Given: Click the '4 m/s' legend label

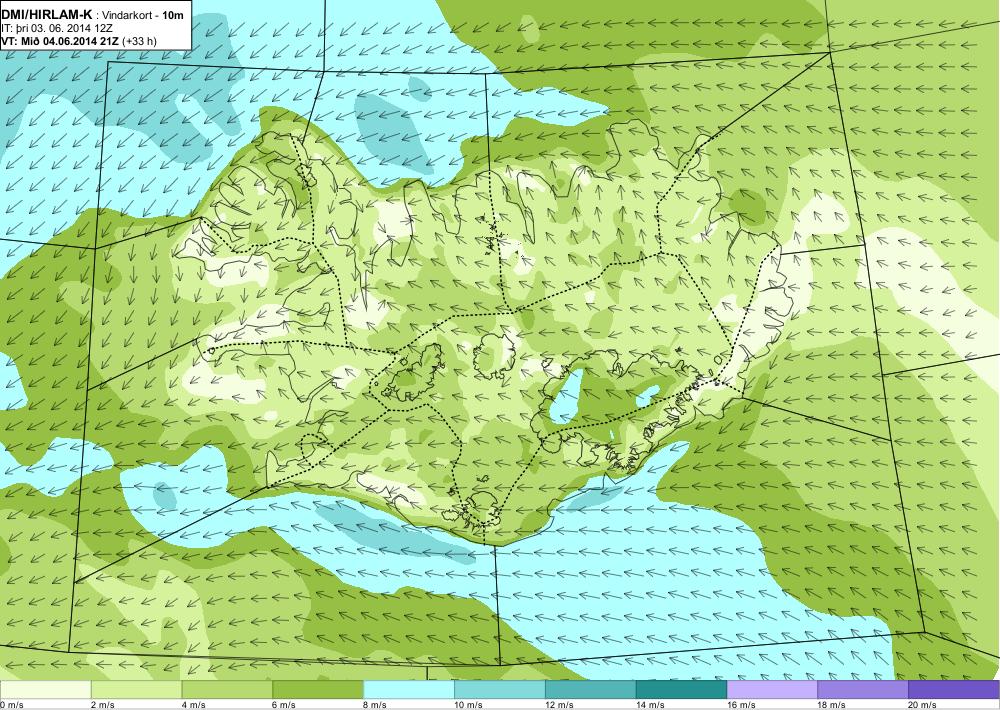Looking at the screenshot, I should click(x=194, y=705).
